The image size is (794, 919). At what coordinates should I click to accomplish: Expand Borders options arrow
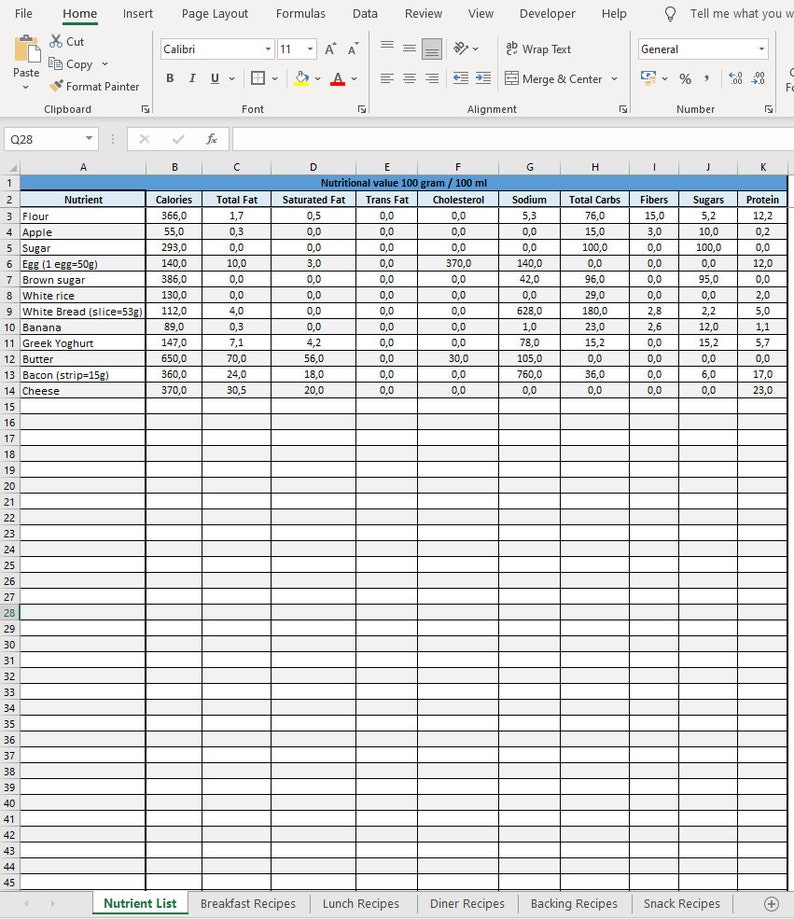274,79
